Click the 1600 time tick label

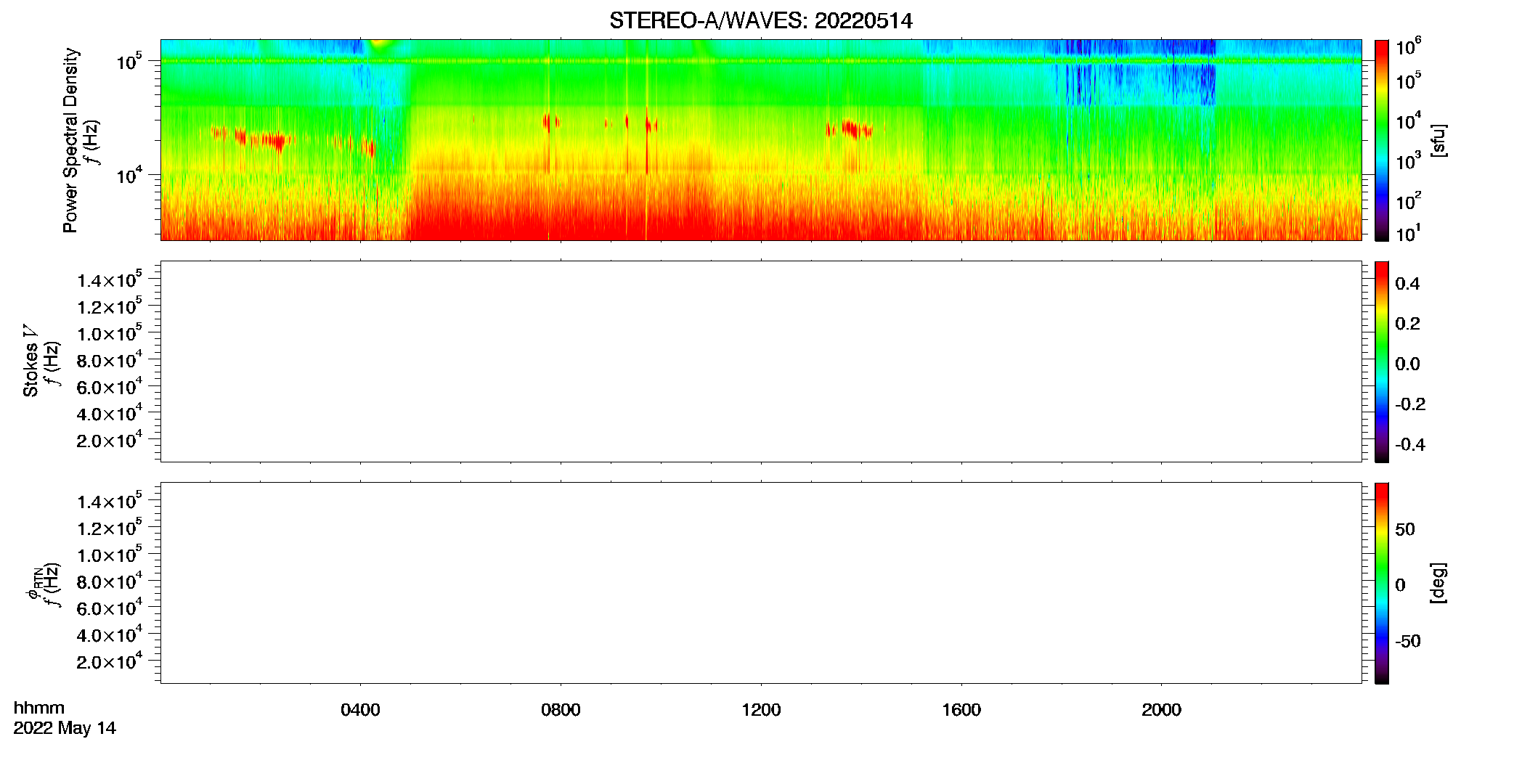[x=961, y=710]
